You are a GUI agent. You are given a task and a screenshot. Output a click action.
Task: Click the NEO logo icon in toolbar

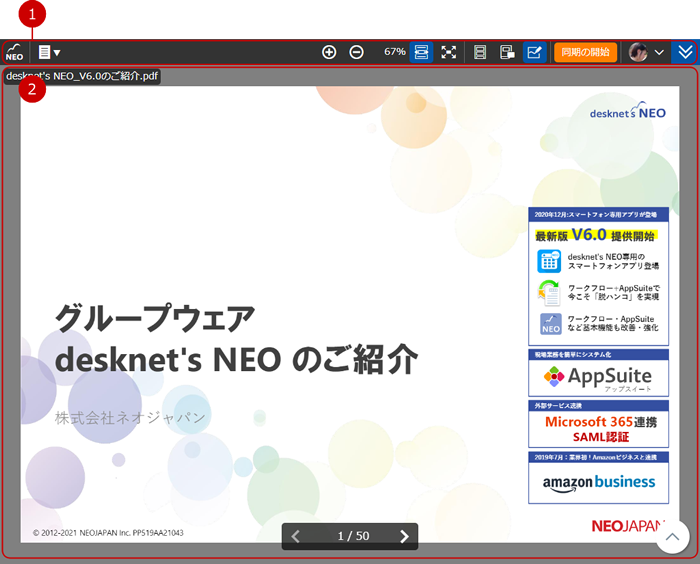pyautogui.click(x=14, y=52)
